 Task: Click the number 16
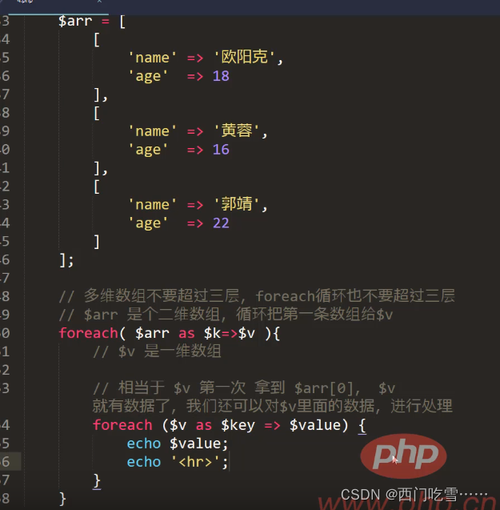221,149
